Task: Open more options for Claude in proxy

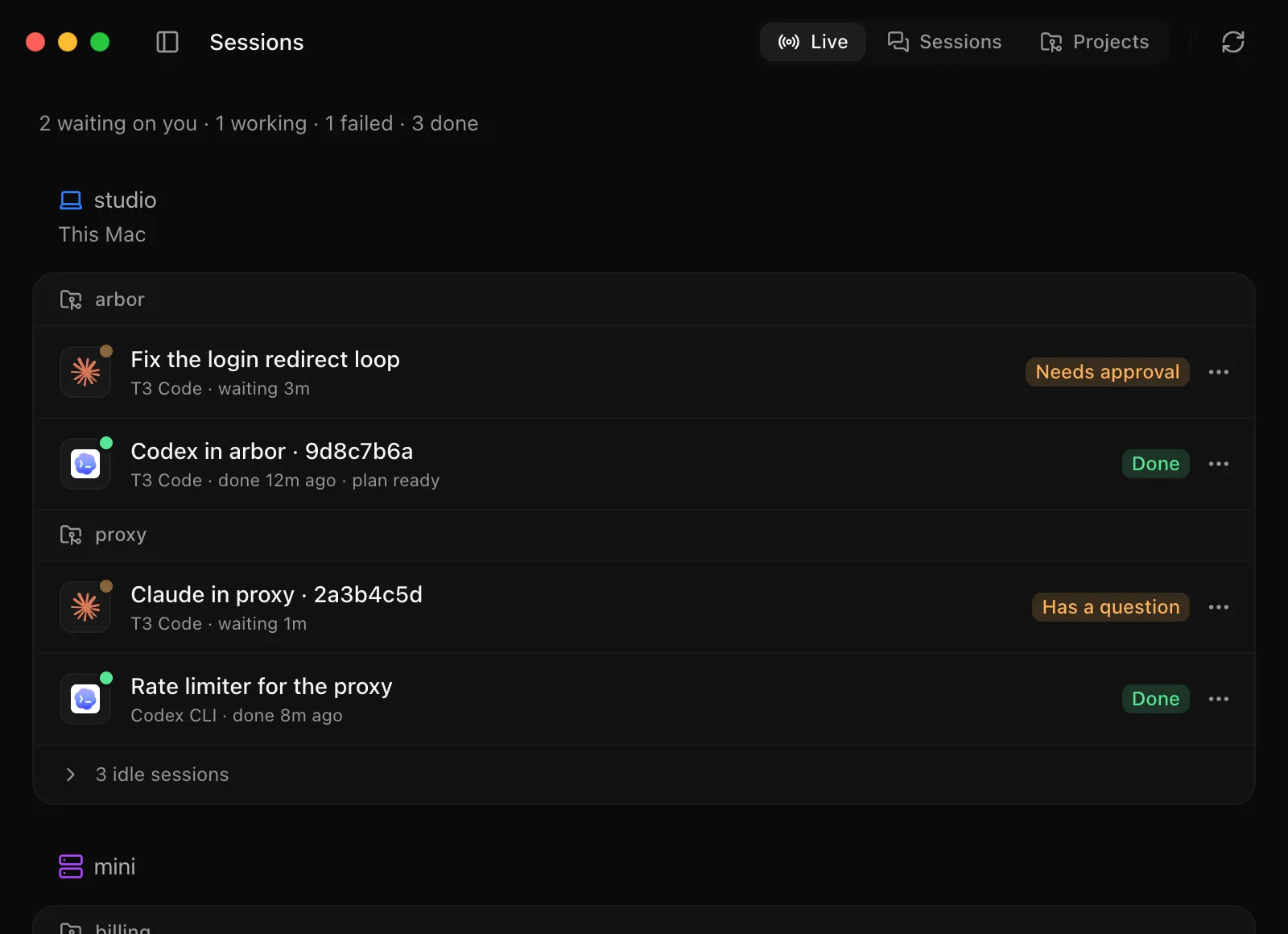Action: [1218, 607]
